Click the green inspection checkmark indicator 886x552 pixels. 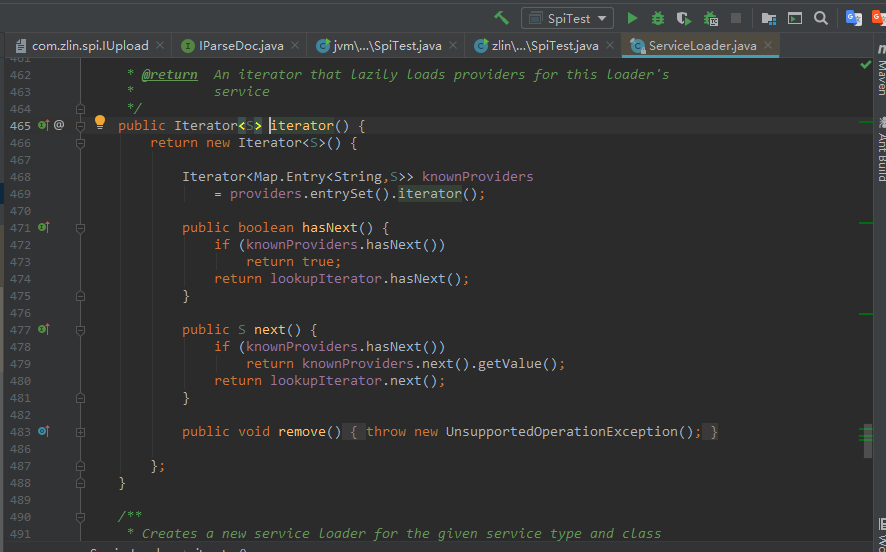click(x=865, y=65)
